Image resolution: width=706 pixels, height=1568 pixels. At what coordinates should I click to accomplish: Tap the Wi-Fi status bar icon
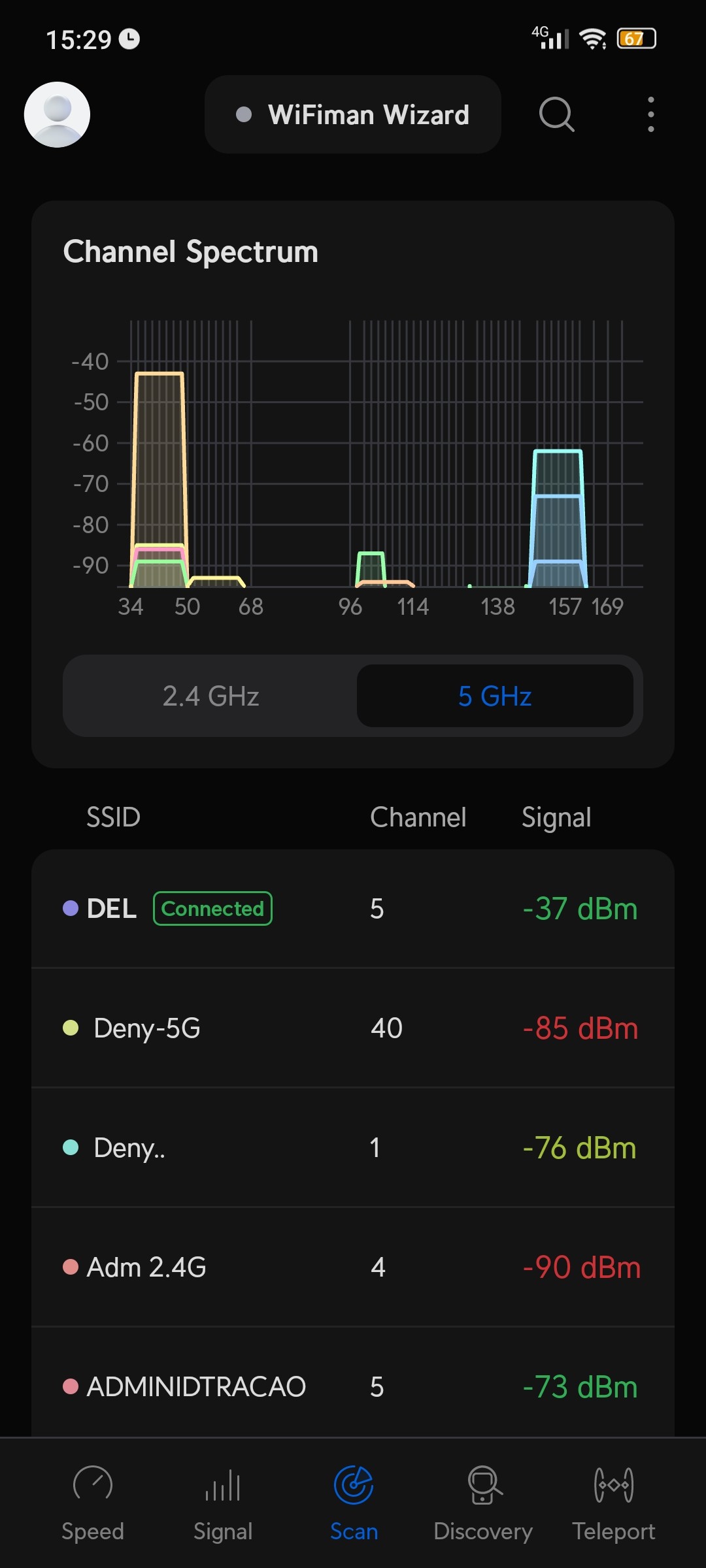pos(593,40)
